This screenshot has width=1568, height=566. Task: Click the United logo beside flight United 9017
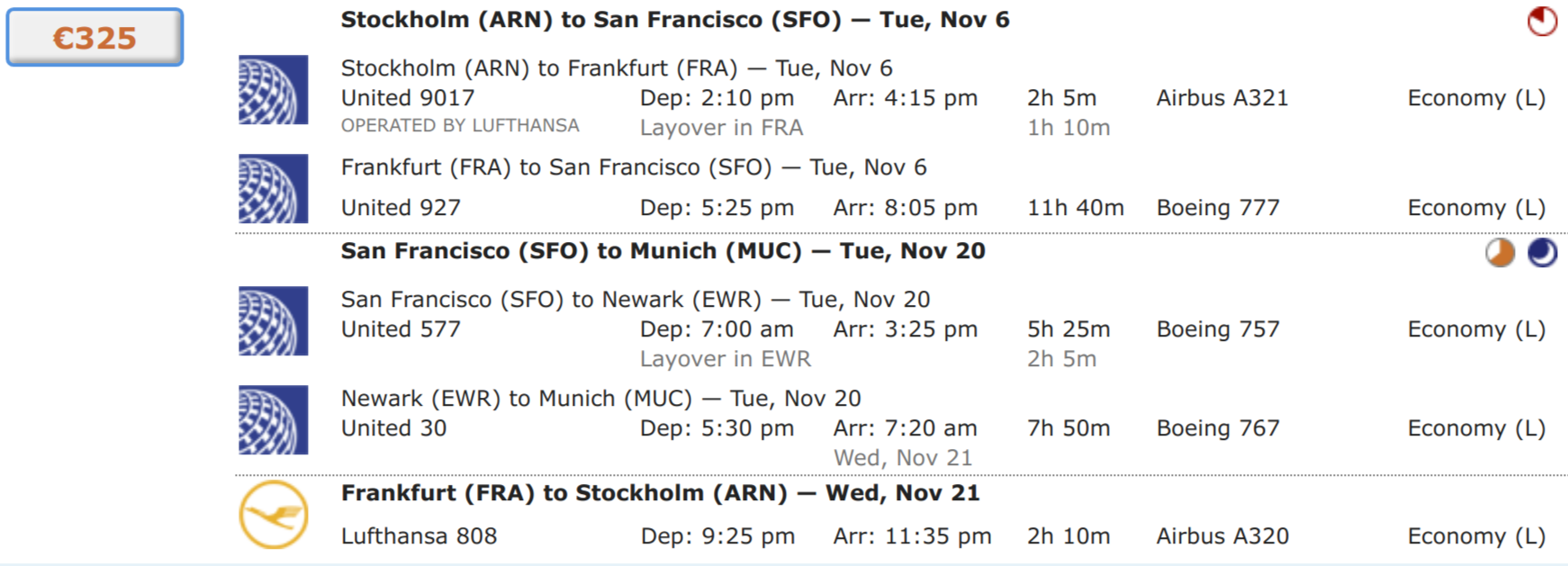[x=273, y=90]
